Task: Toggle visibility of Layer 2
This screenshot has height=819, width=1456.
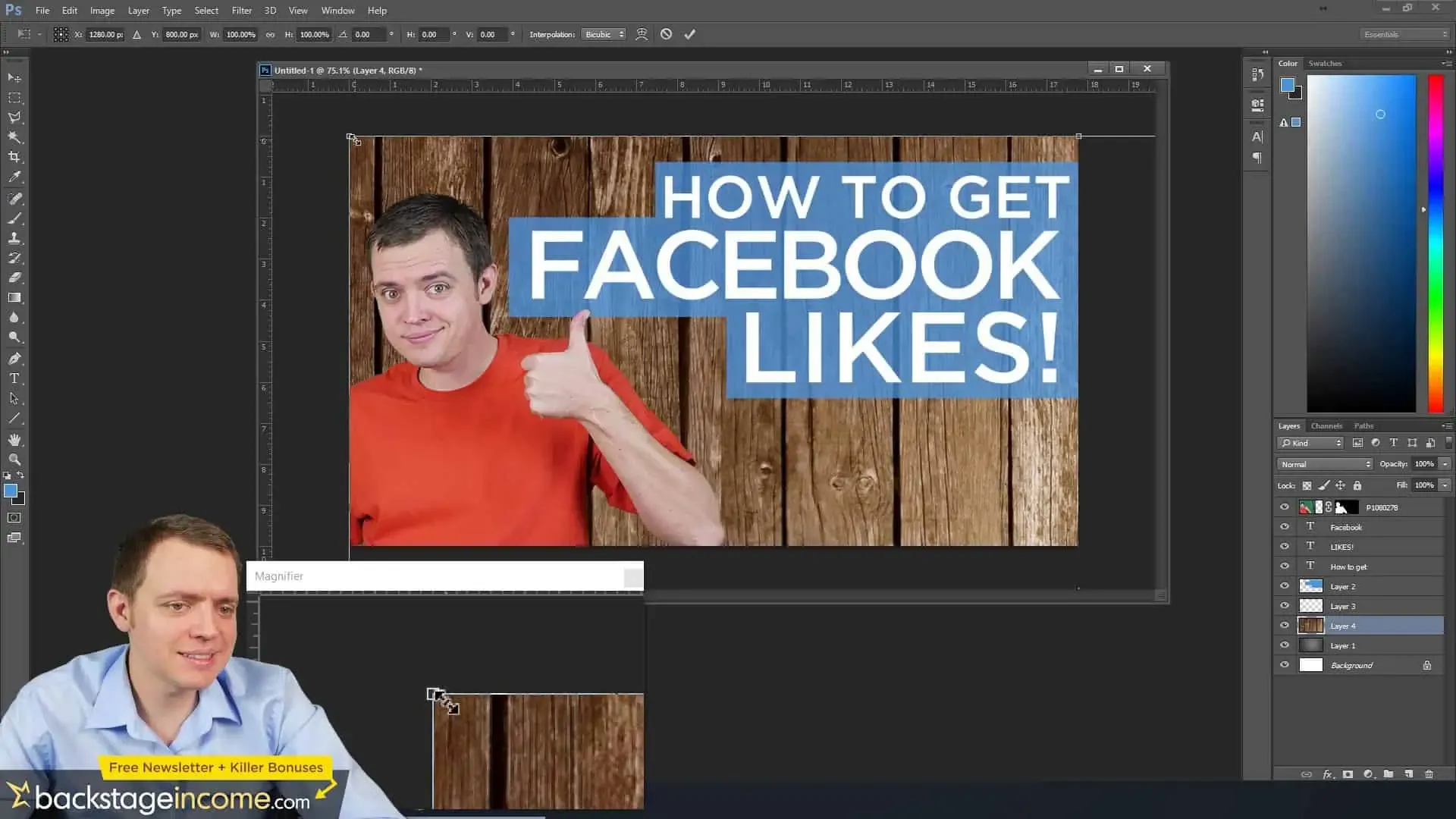Action: (1284, 586)
